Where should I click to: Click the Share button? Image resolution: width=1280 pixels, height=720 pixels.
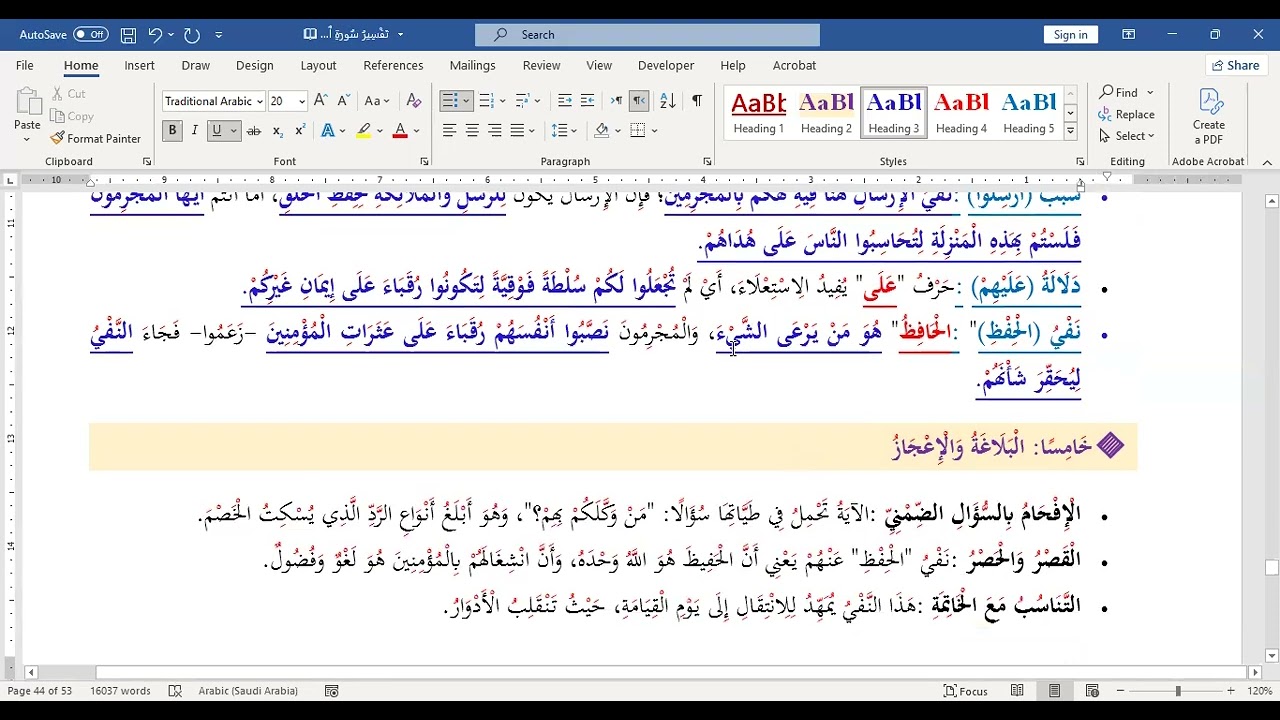click(x=1236, y=65)
